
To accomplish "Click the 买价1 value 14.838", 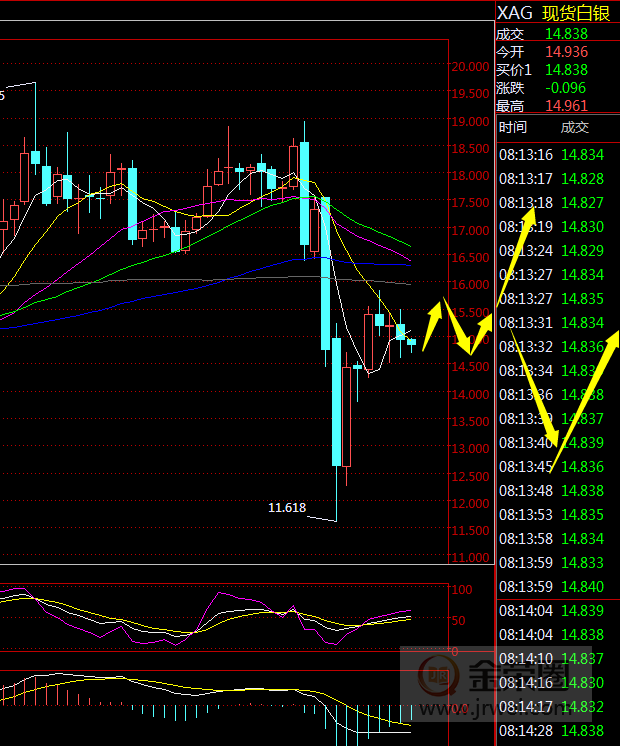I will (x=566, y=70).
